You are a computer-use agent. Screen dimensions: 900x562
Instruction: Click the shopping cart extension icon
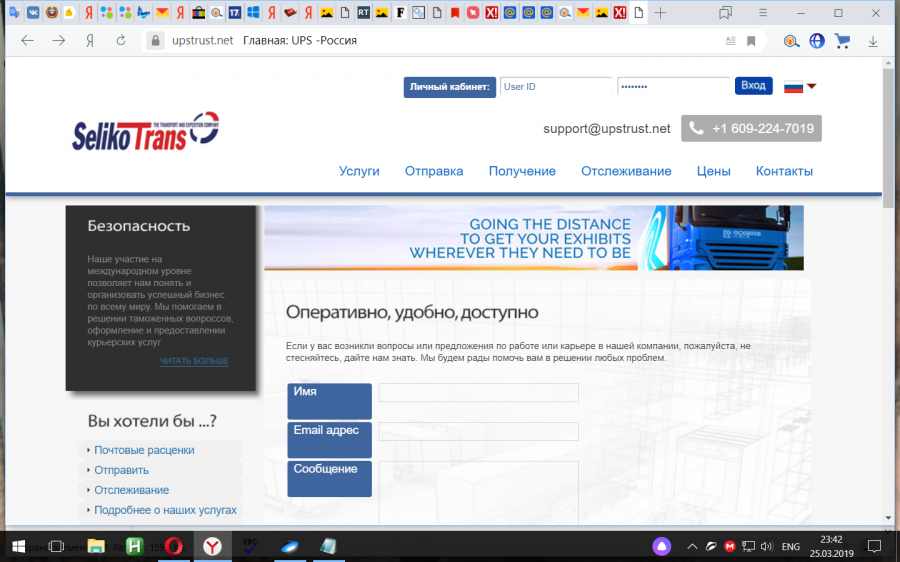tap(843, 41)
